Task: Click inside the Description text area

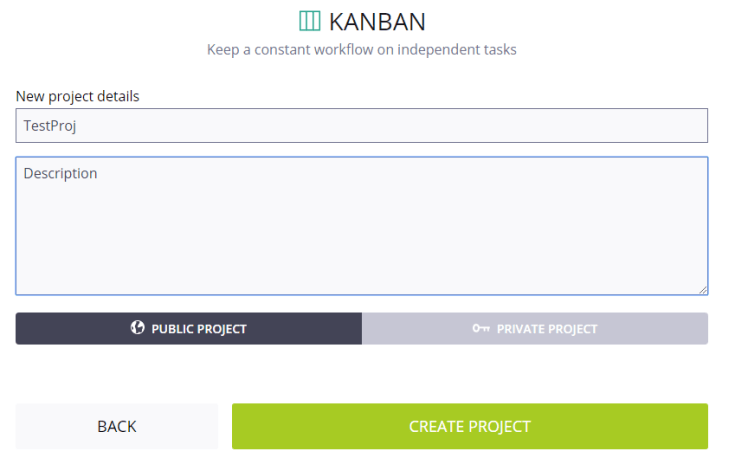Action: (x=362, y=225)
